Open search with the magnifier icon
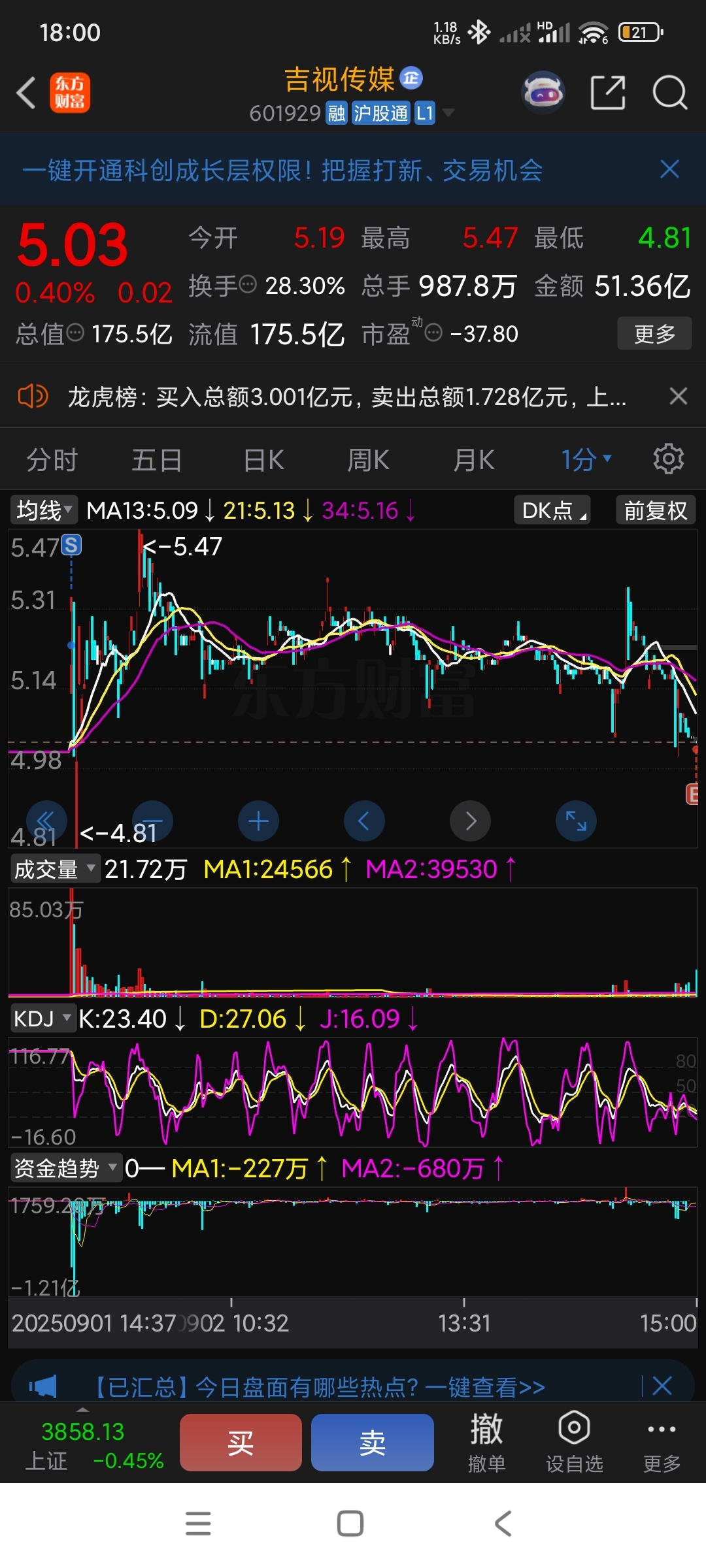The width and height of the screenshot is (706, 1568). coord(670,93)
